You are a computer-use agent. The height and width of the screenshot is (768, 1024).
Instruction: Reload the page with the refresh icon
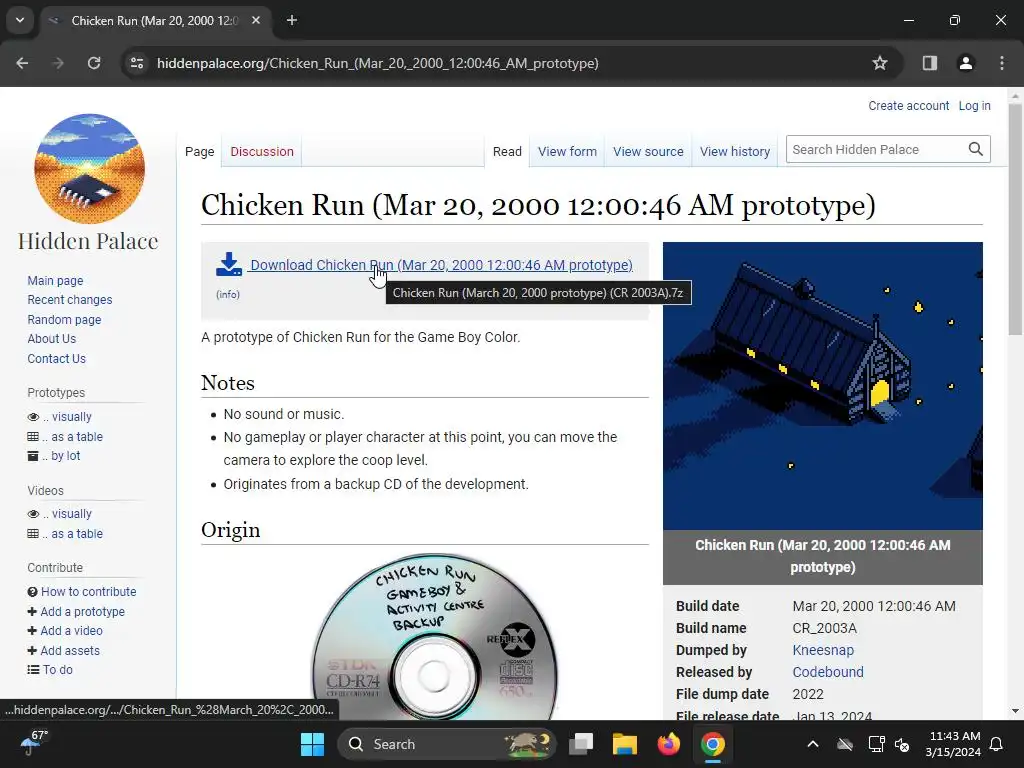(x=94, y=63)
